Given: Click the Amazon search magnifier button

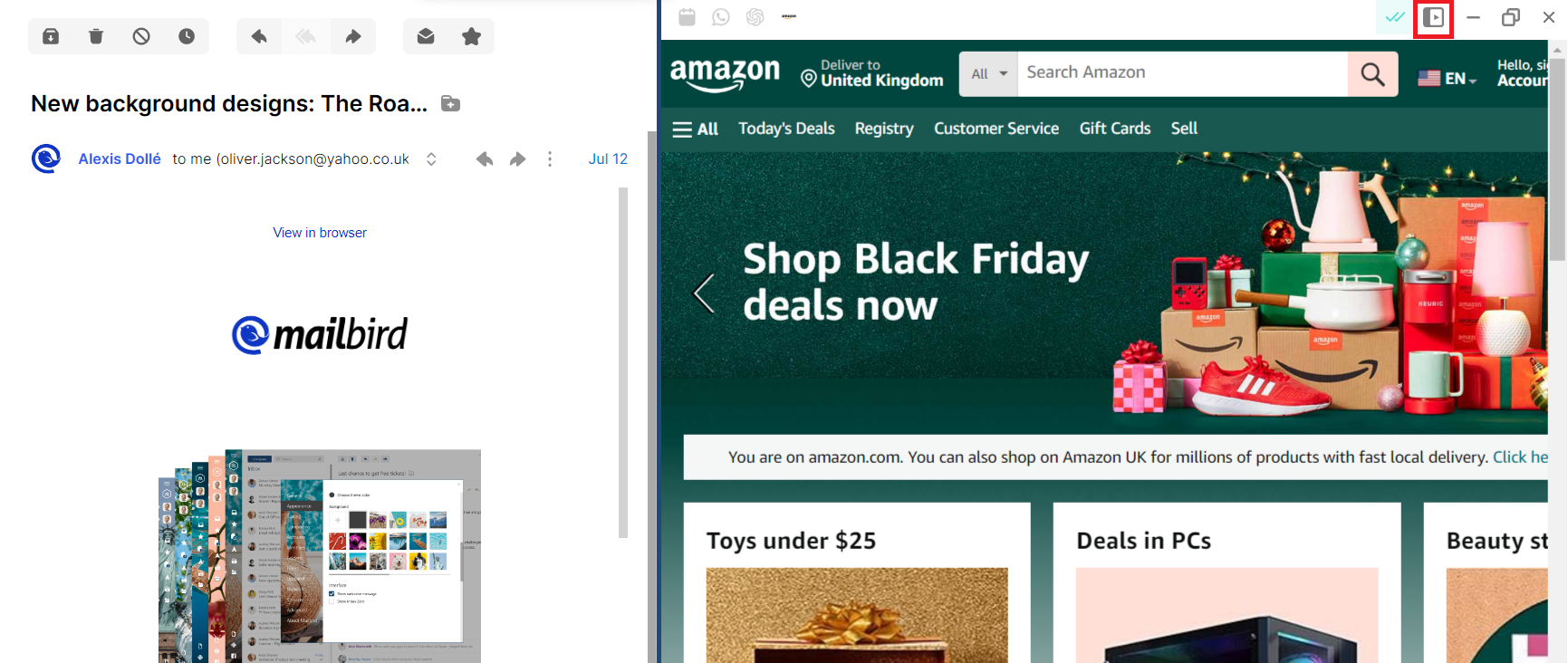Looking at the screenshot, I should click(1372, 74).
